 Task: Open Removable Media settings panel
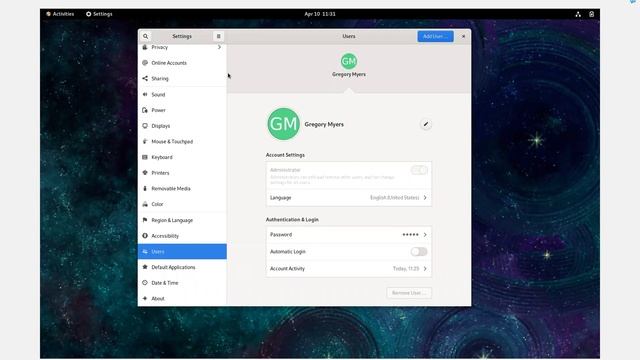coord(182,189)
